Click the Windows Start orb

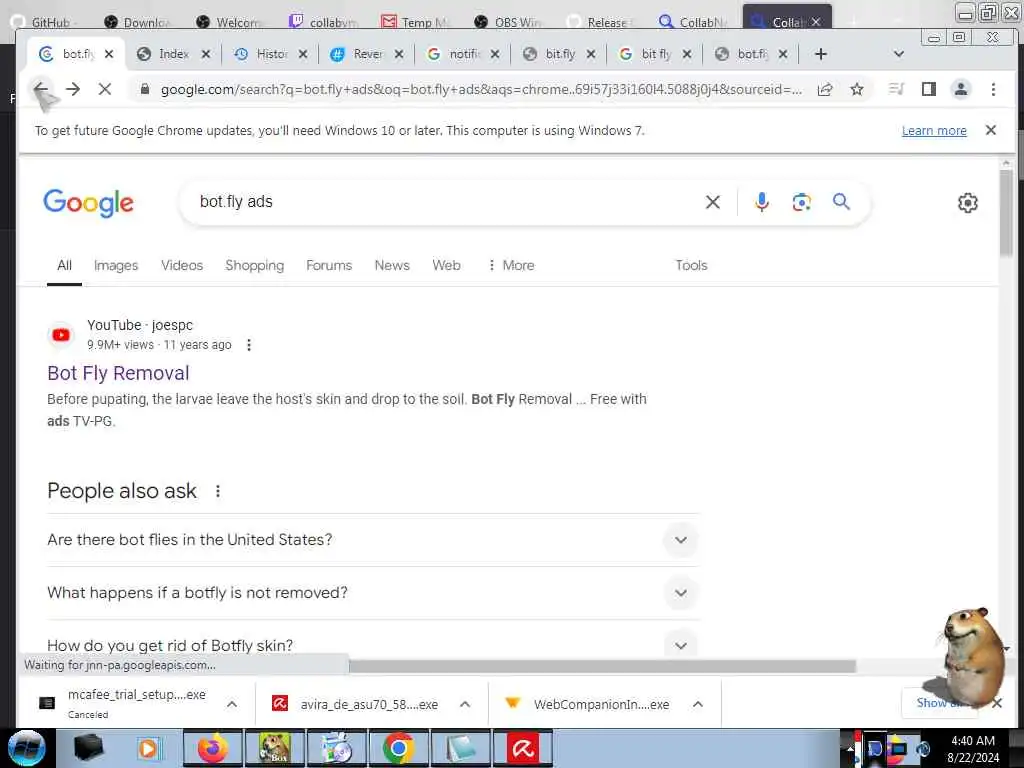[26, 748]
